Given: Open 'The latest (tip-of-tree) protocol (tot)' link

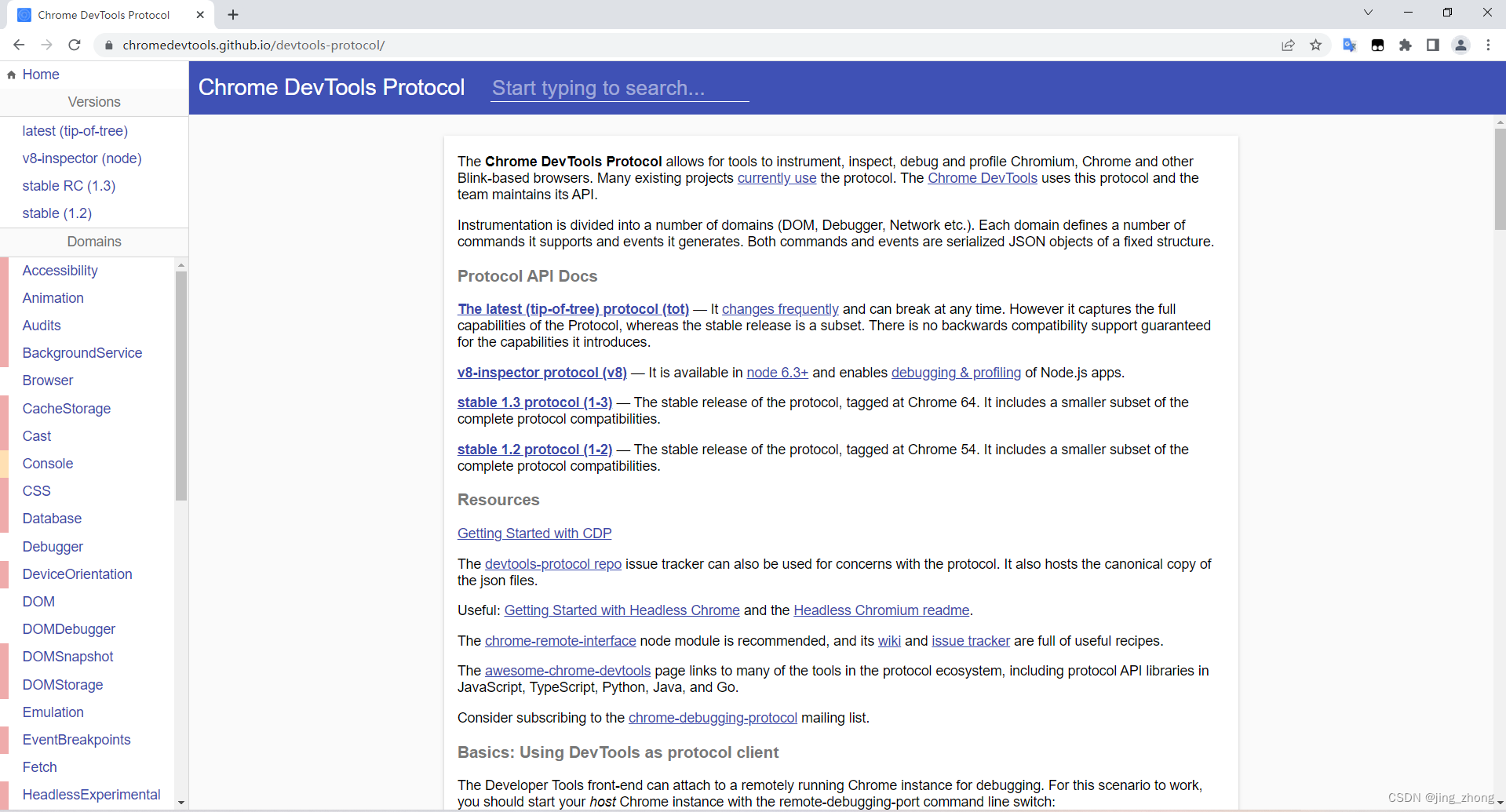Looking at the screenshot, I should [573, 309].
